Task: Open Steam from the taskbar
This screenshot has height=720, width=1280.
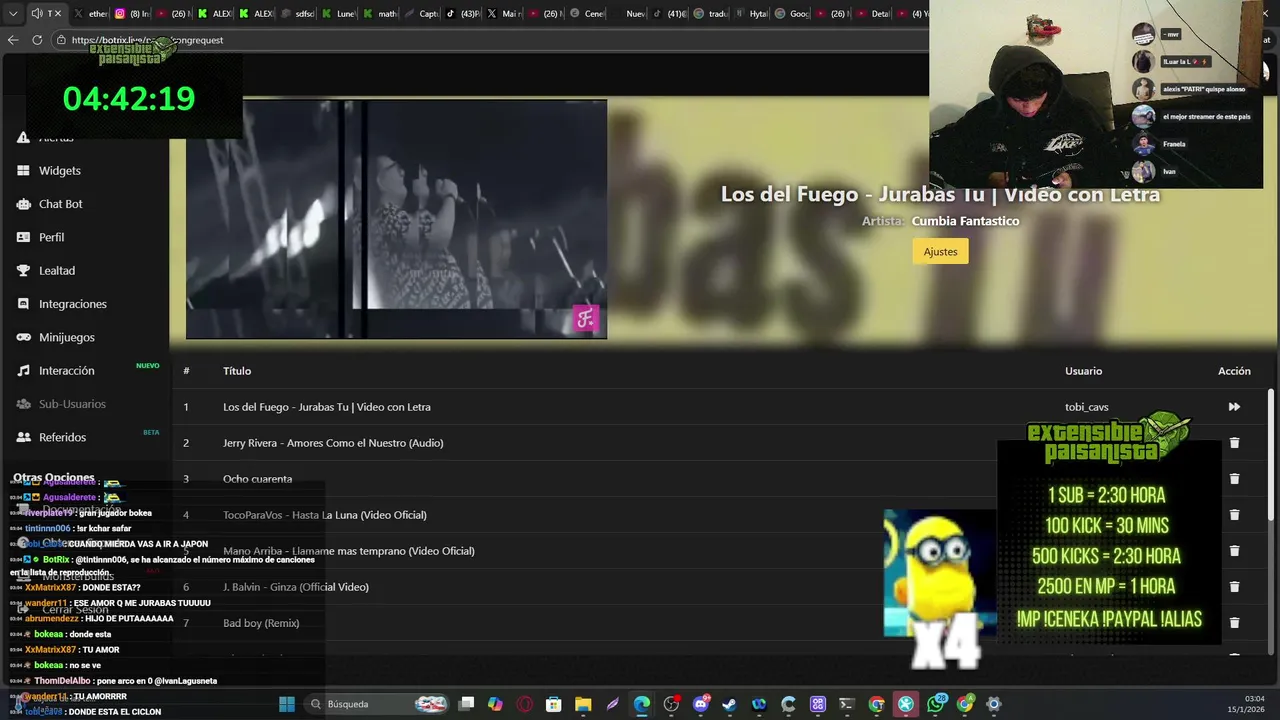Action: coord(729,704)
